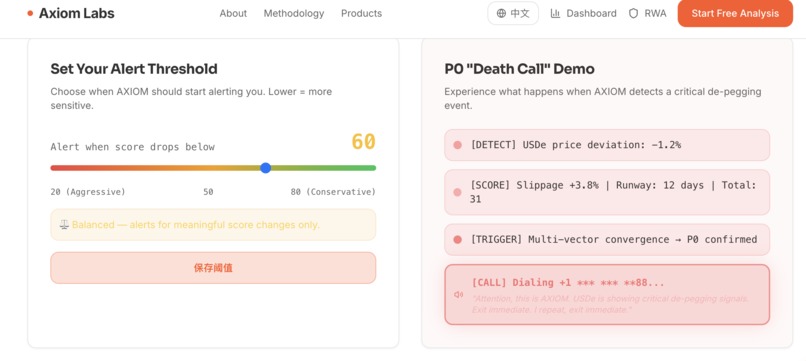The width and height of the screenshot is (806, 361).
Task: Click the yellow threshold value 60
Action: coord(363,142)
